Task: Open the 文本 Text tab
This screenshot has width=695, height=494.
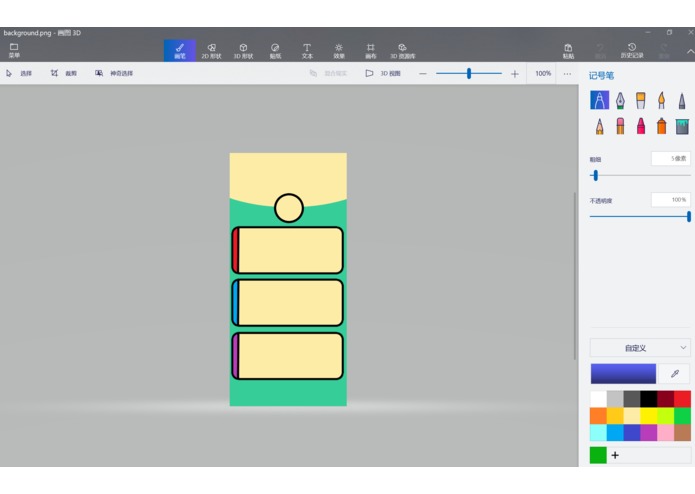Action: 307,51
